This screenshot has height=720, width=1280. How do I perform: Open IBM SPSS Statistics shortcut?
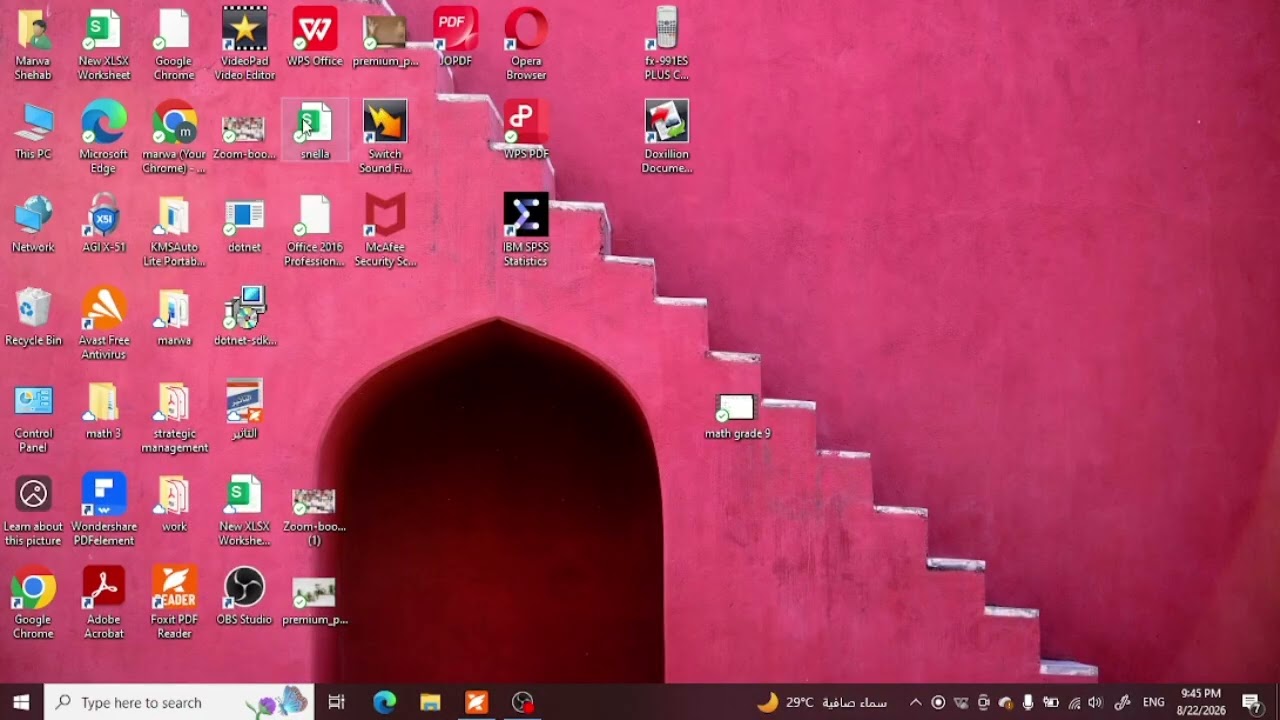point(526,231)
